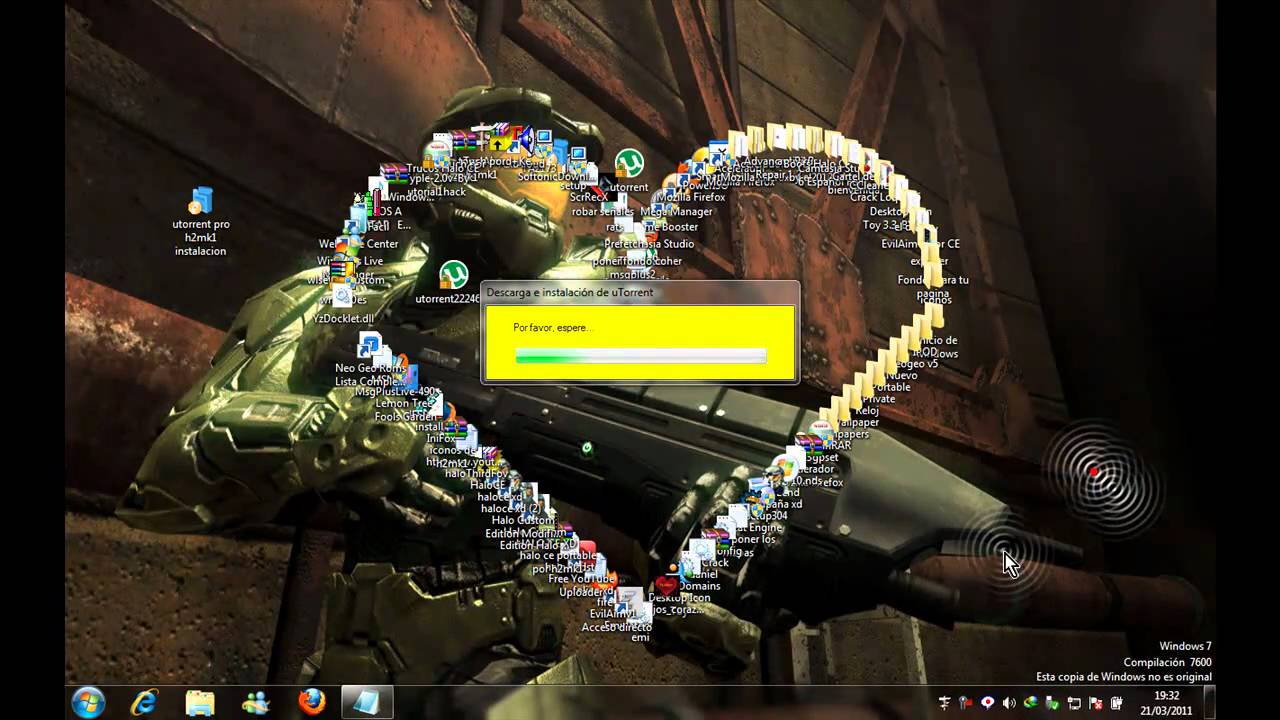This screenshot has height=720, width=1280.
Task: Open the volume speaker tray icon
Action: pos(1008,703)
